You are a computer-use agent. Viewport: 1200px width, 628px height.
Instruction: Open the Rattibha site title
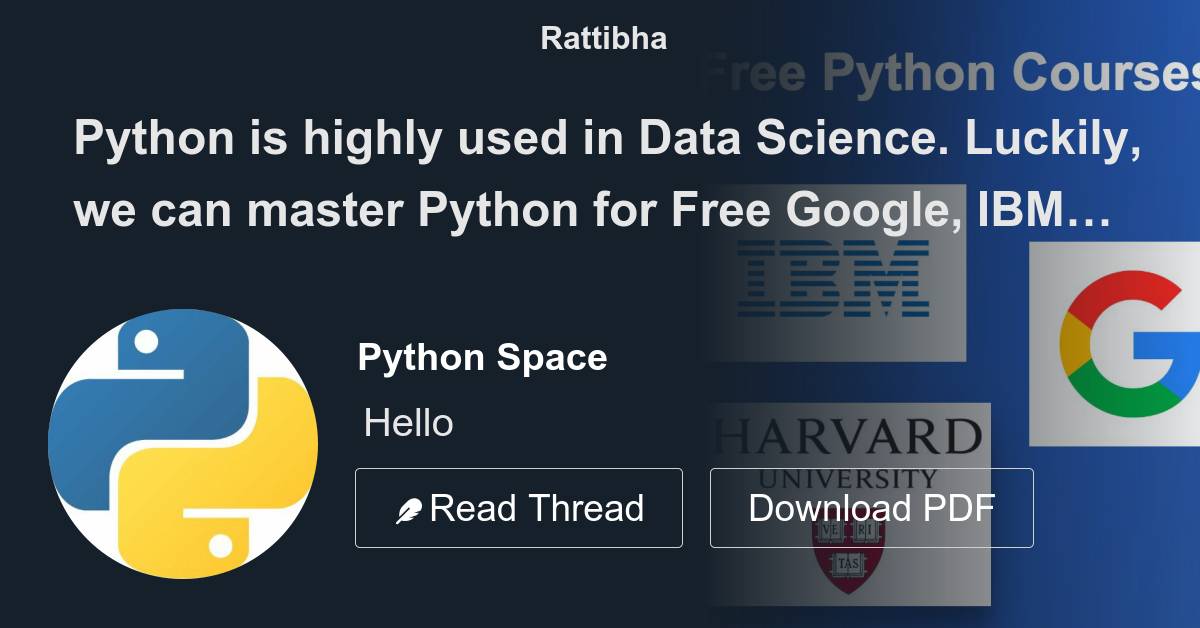(604, 38)
